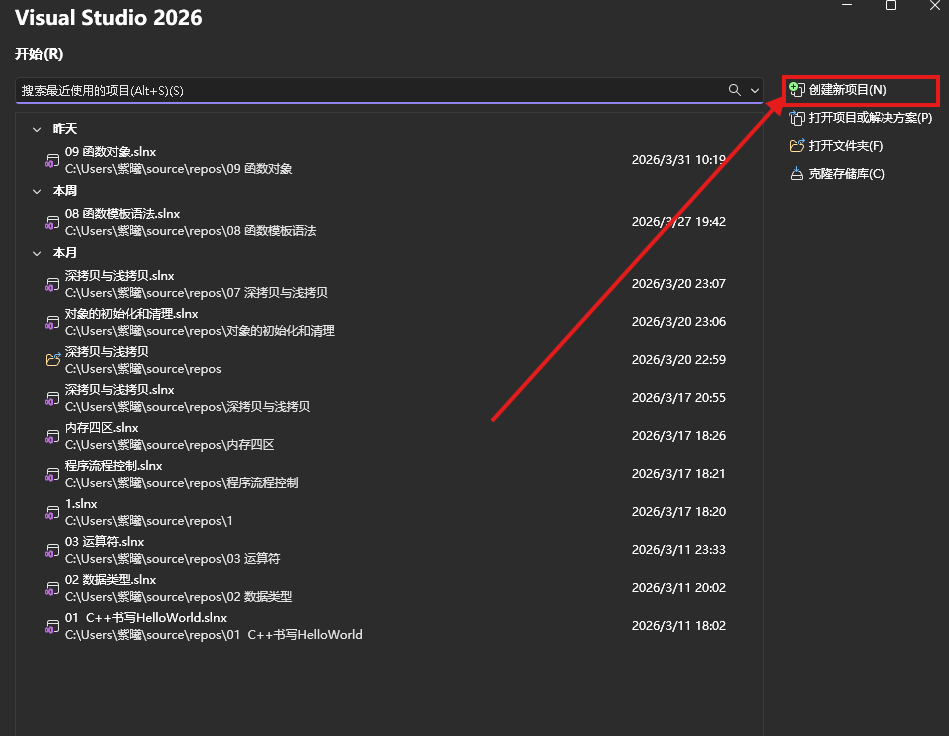Click the magnifier search icon in search box

[x=735, y=90]
